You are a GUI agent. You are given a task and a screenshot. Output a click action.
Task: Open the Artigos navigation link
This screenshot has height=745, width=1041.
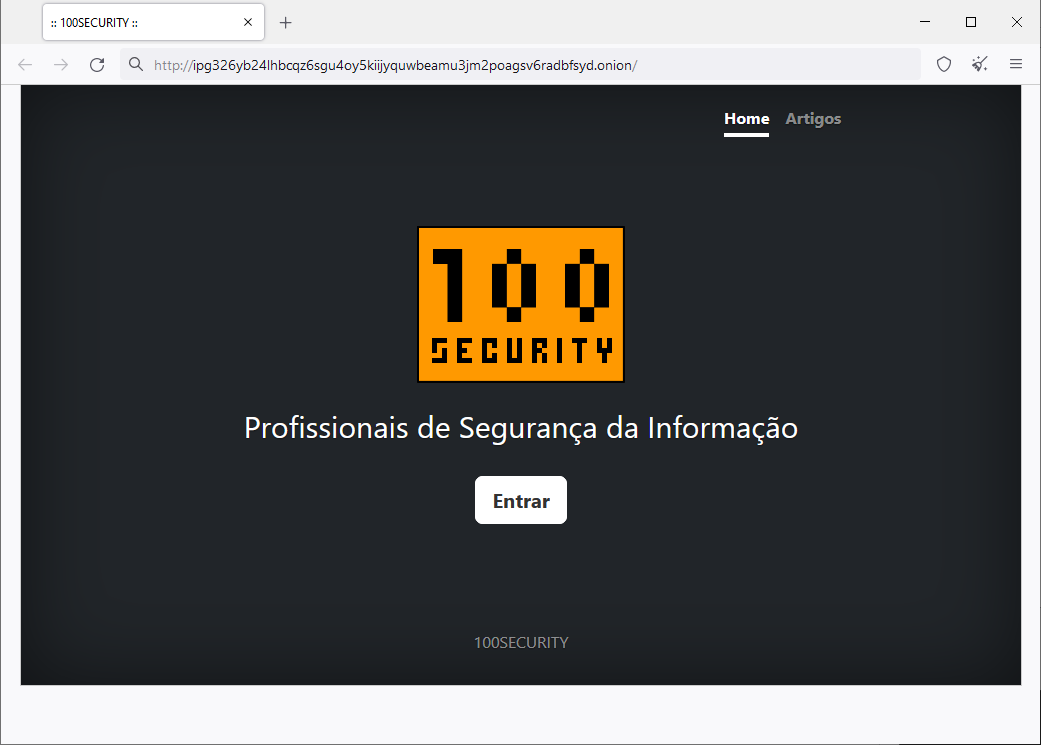click(813, 119)
